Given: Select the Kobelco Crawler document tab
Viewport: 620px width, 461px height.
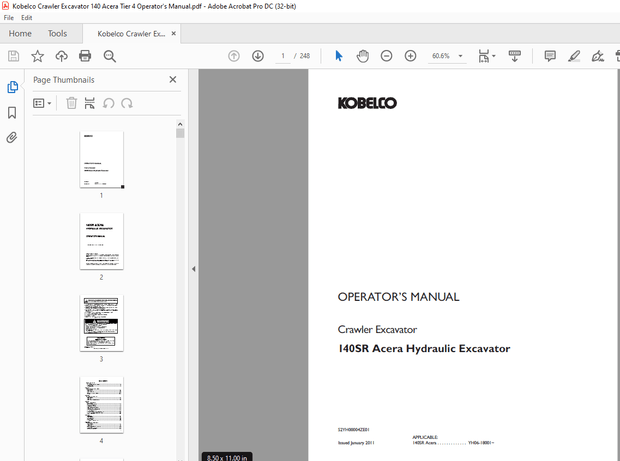Looking at the screenshot, I should [x=131, y=34].
